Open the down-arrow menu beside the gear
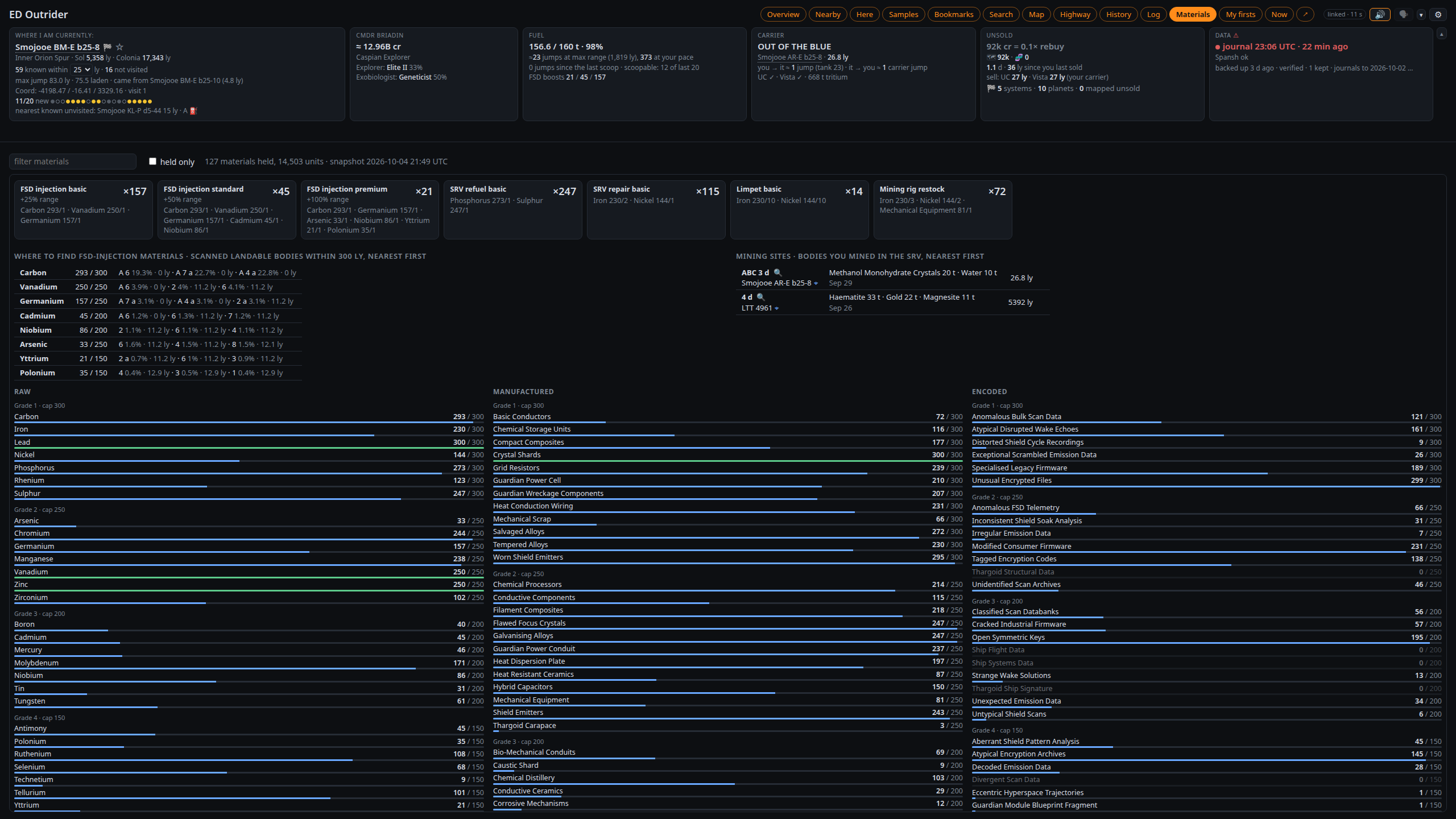The width and height of the screenshot is (1456, 819). coord(1421,15)
